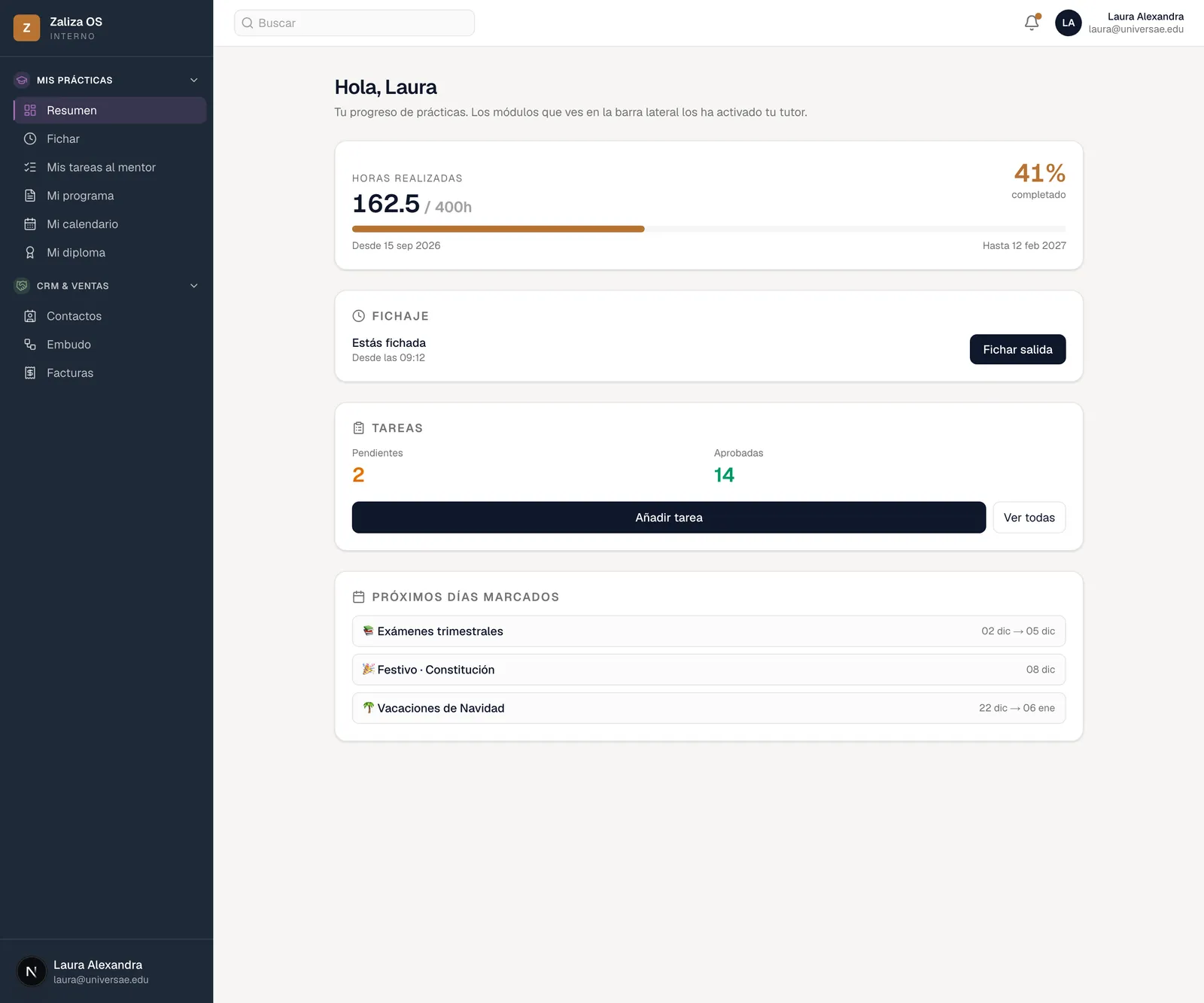Click the Embudo funnel icon
1204x1003 pixels.
30,345
